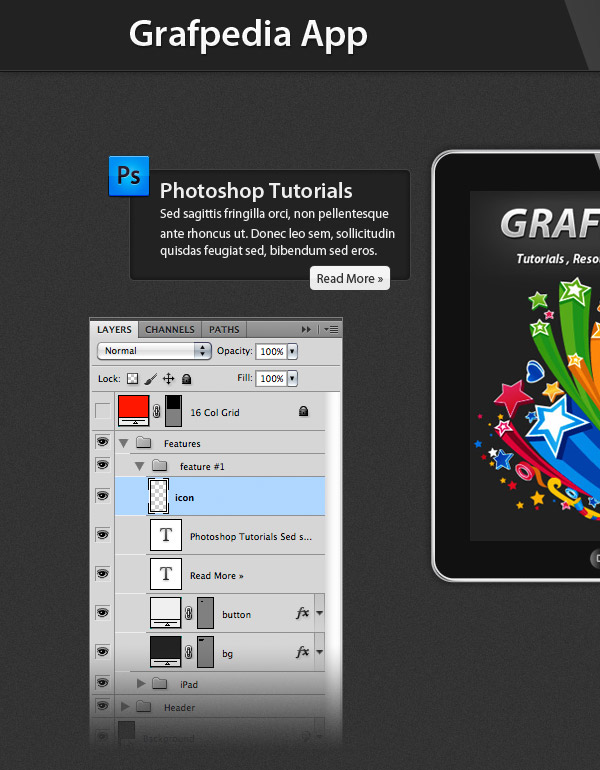Click the lock all padlock icon
This screenshot has height=770, width=600.
(x=186, y=379)
